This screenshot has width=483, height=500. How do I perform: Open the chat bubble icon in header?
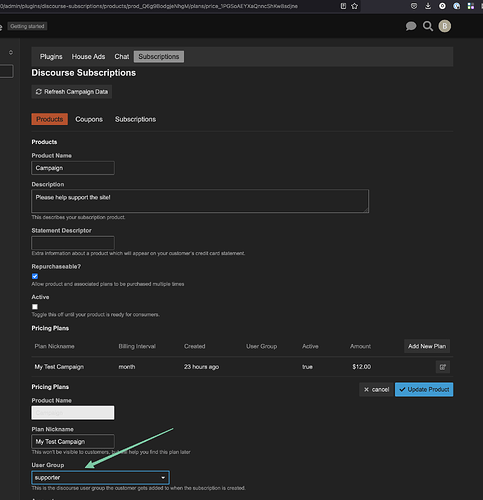(411, 26)
